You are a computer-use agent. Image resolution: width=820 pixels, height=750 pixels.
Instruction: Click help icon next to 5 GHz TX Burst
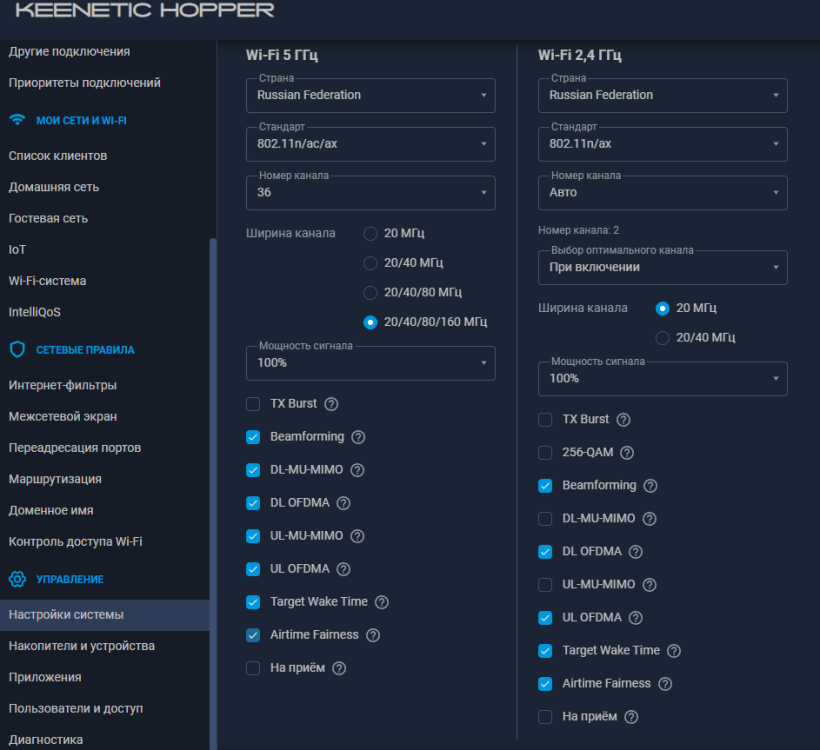pos(332,404)
